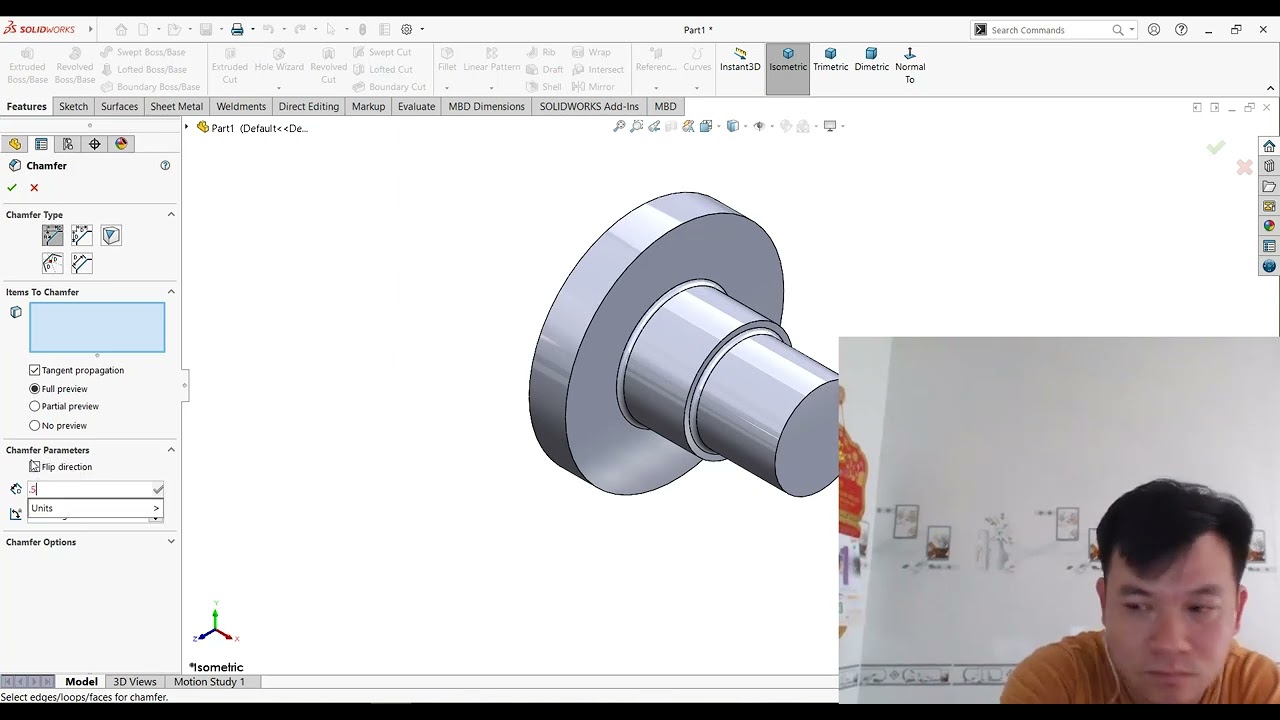Switch to the 3D Views bottom tab

click(135, 682)
